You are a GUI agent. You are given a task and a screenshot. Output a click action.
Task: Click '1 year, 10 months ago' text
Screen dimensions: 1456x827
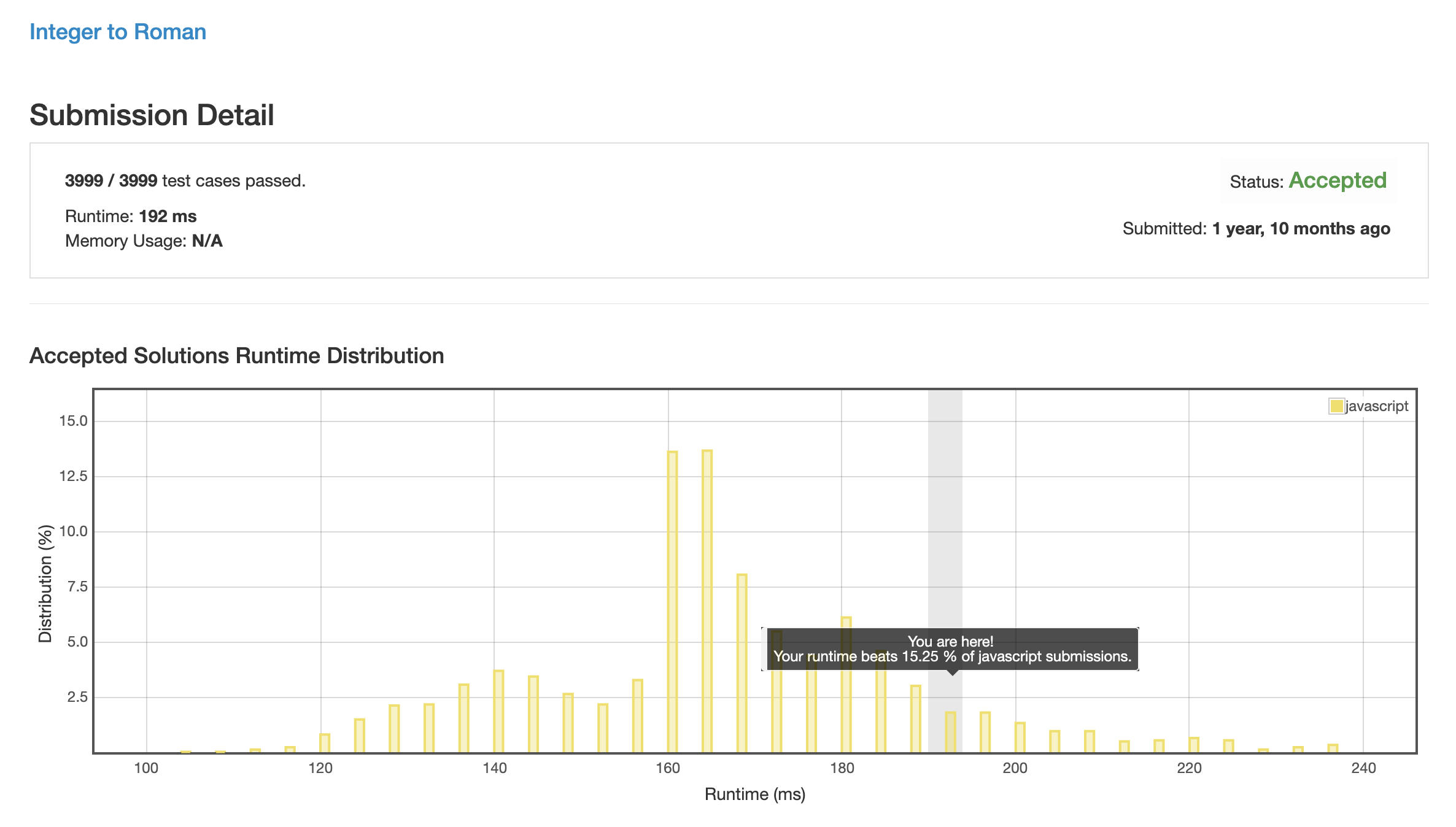point(1301,229)
